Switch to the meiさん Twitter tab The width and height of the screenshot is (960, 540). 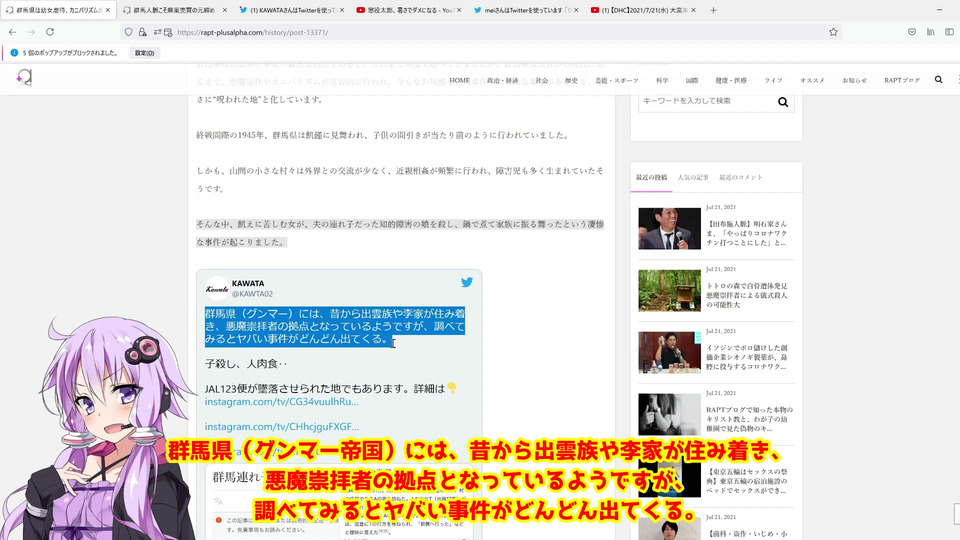click(527, 10)
